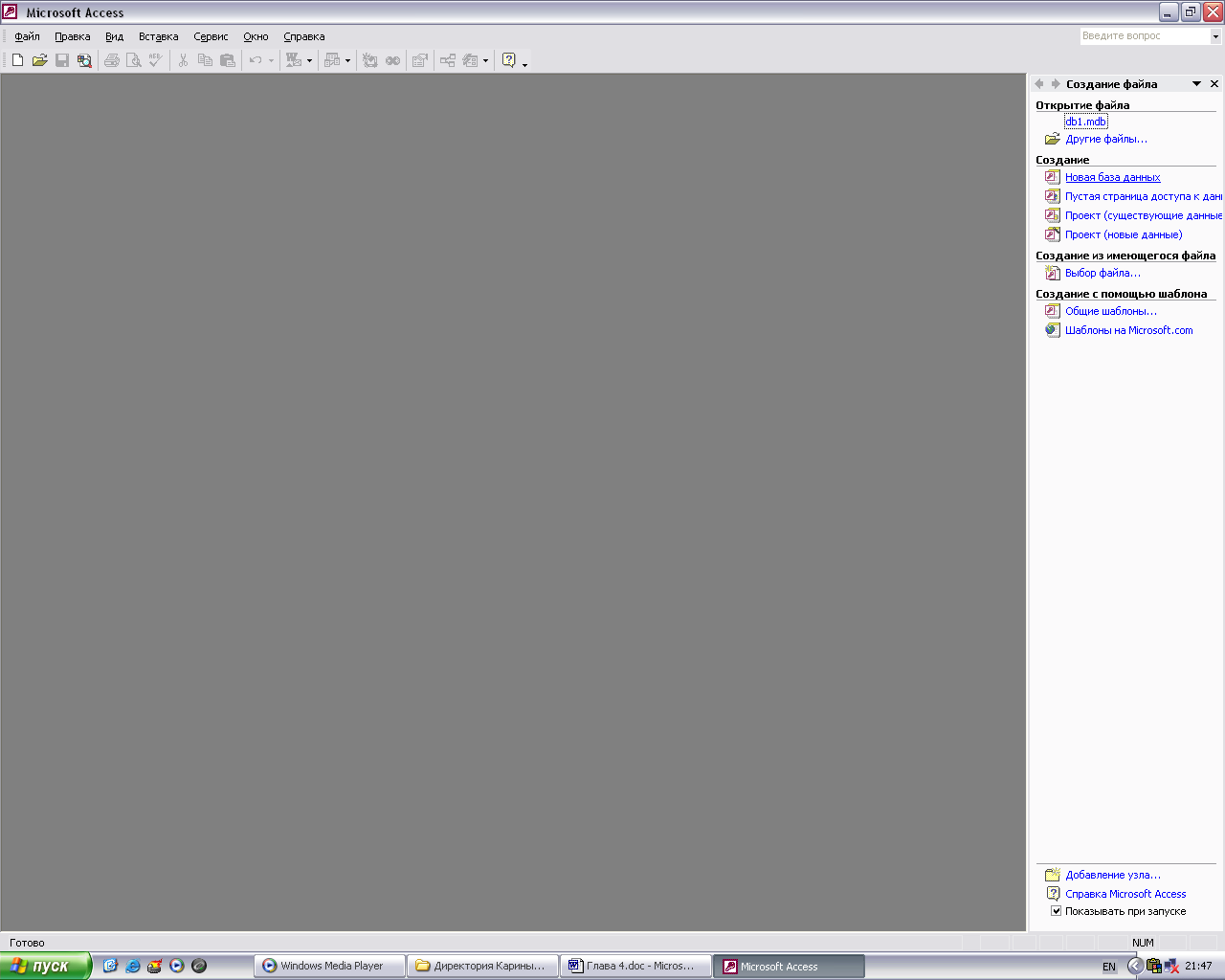Click the Undo arrow icon
This screenshot has width=1225, height=980.
point(255,60)
